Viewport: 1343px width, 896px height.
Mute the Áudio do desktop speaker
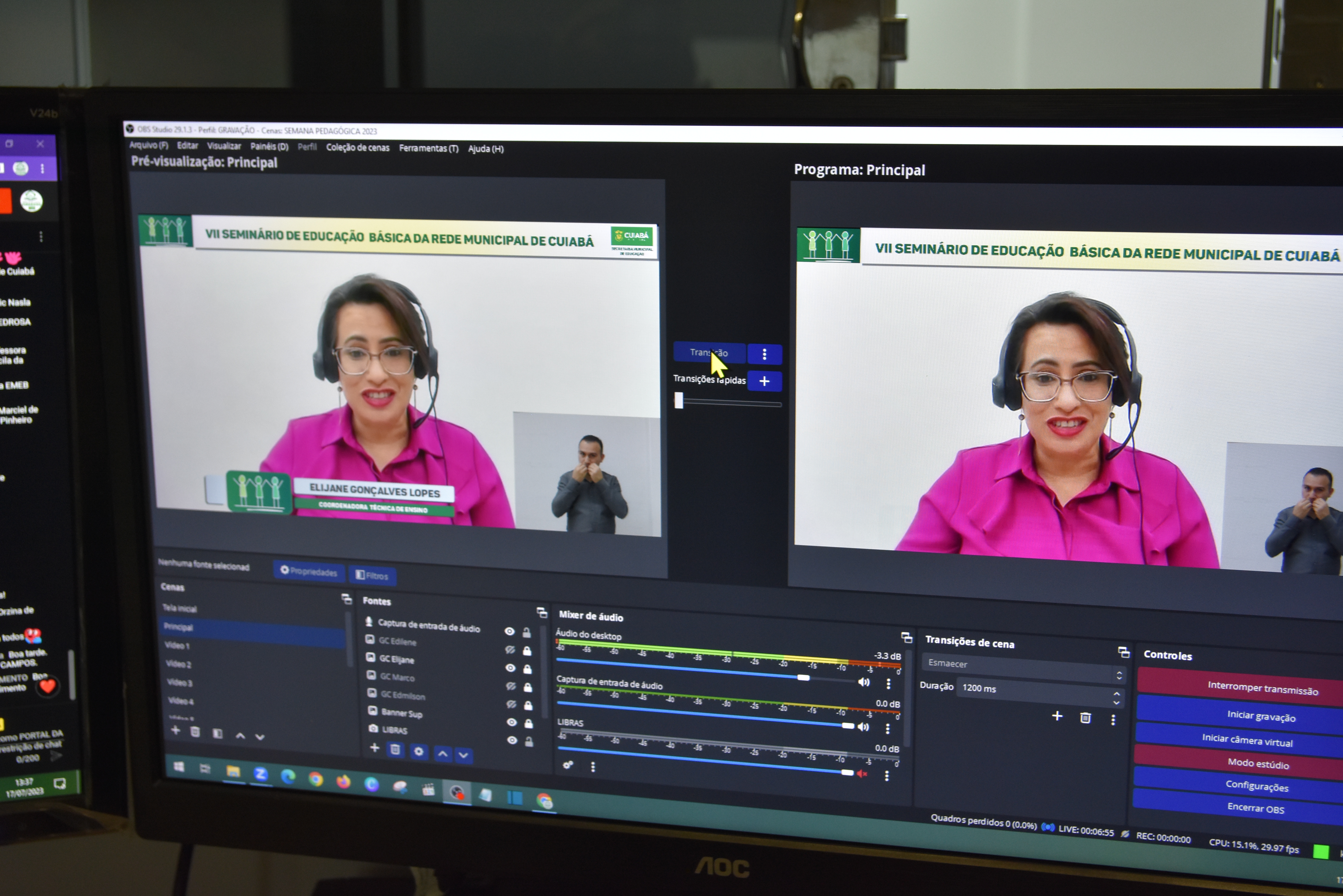(864, 682)
